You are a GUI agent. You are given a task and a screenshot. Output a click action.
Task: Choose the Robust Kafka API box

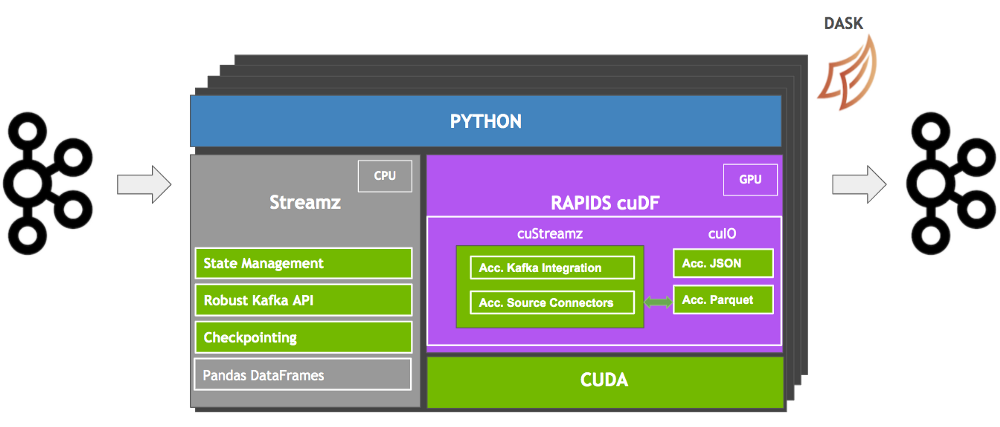click(x=303, y=300)
